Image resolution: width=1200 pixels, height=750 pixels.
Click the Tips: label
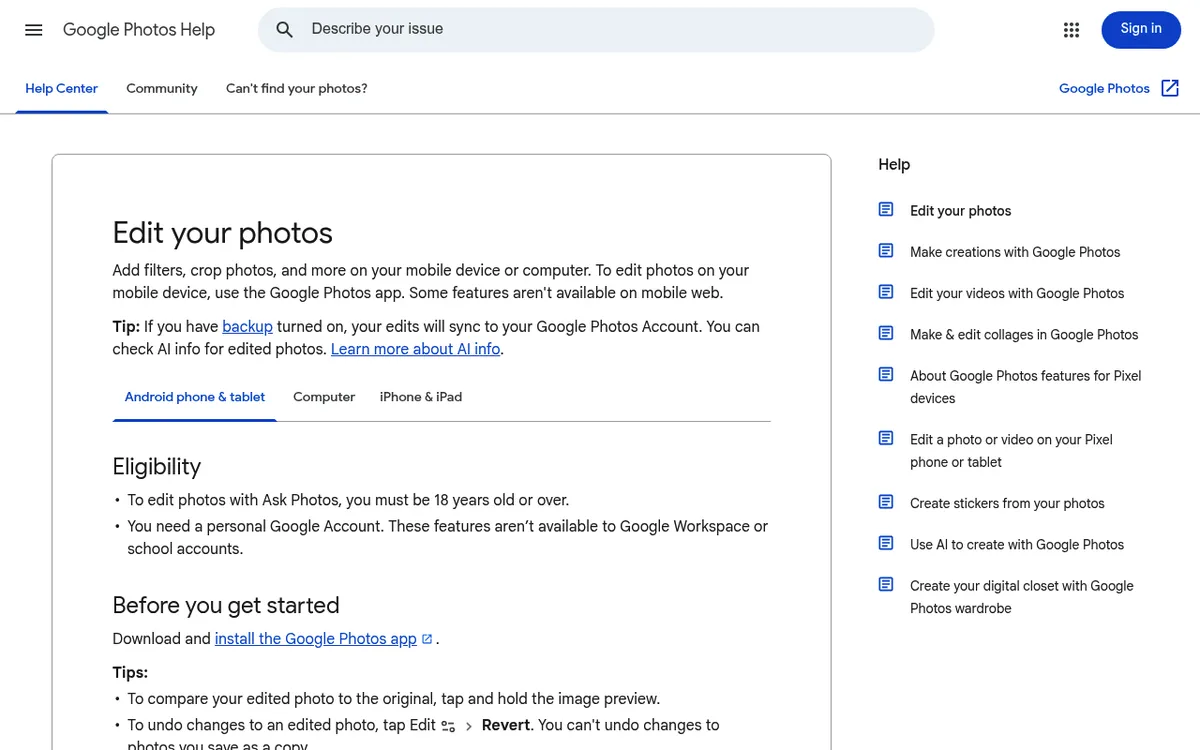(x=130, y=673)
